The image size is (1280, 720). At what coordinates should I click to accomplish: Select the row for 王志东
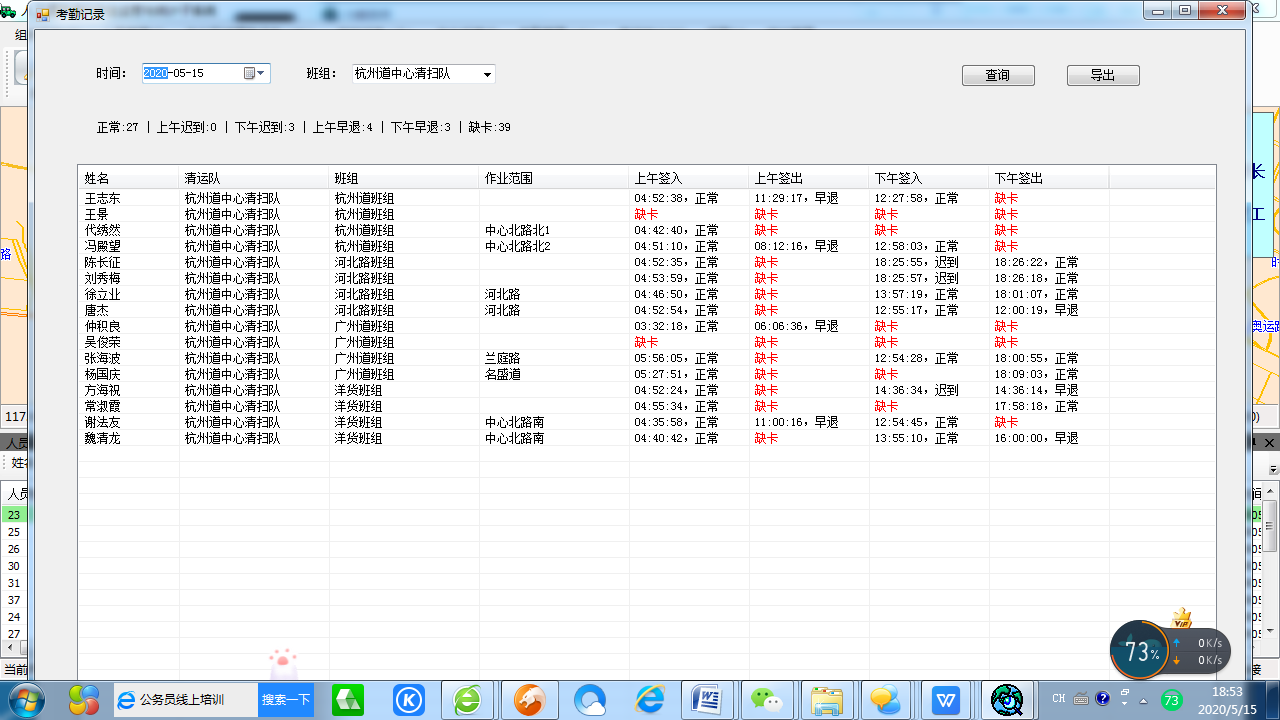tap(103, 198)
